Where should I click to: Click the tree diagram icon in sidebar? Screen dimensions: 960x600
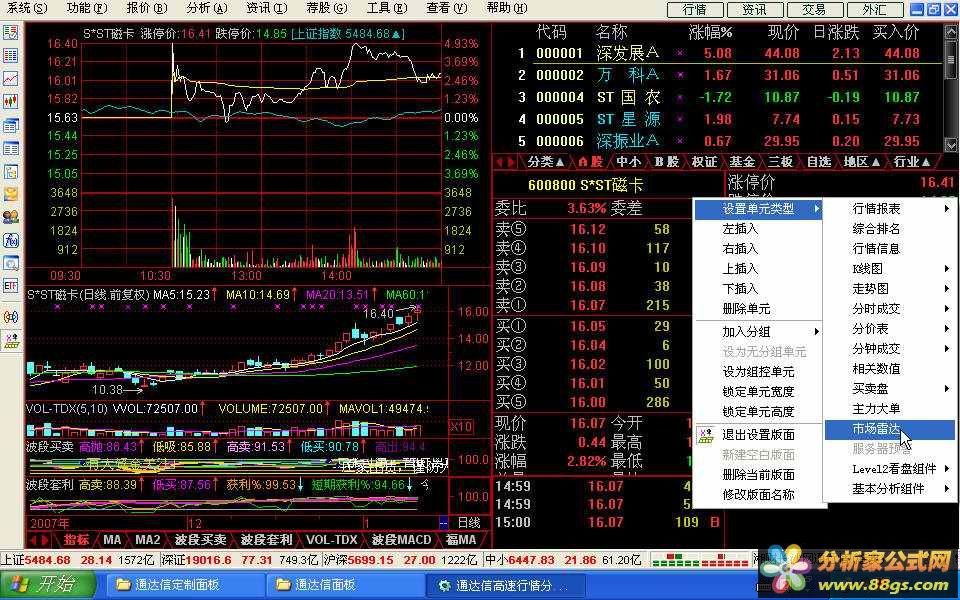[10, 171]
